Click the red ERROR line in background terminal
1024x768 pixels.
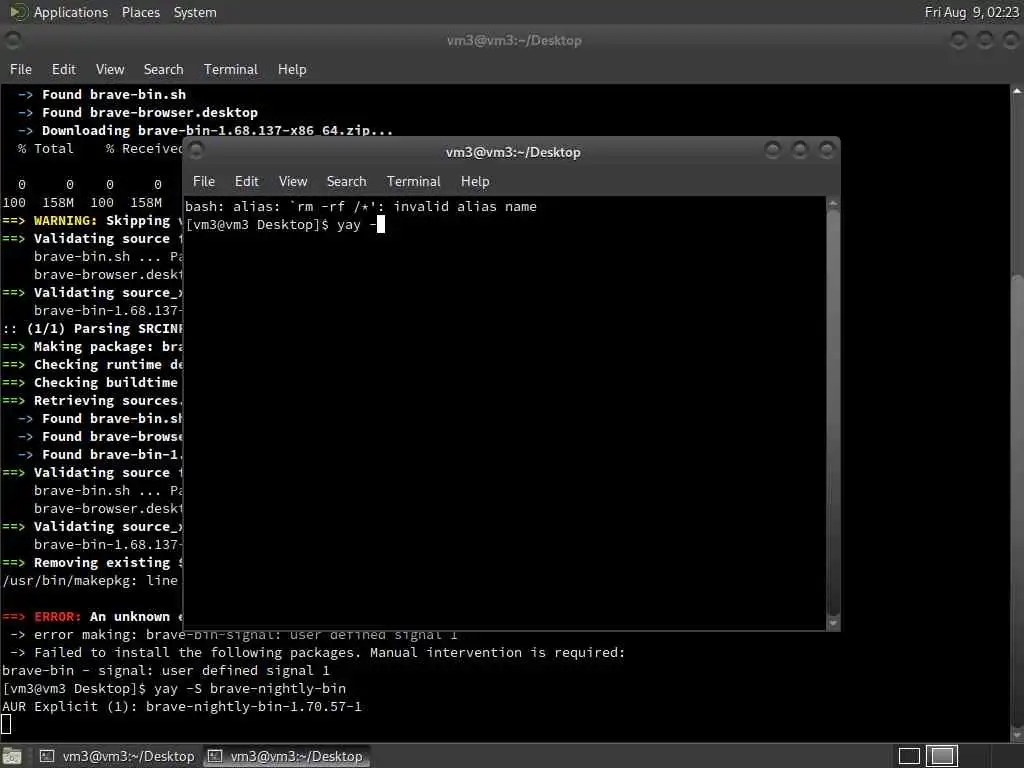point(92,616)
